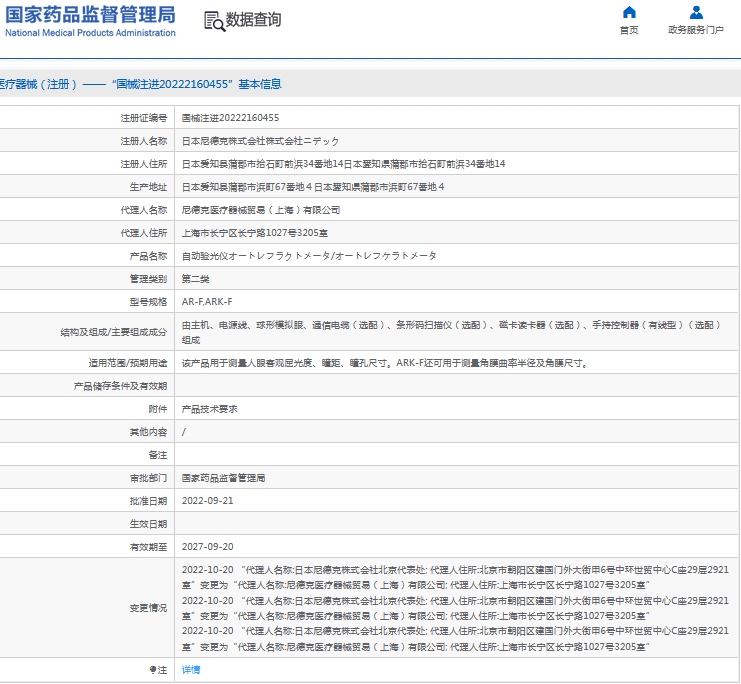Click the 产品名称 label
Screen dimensions: 741x684
[148, 256]
